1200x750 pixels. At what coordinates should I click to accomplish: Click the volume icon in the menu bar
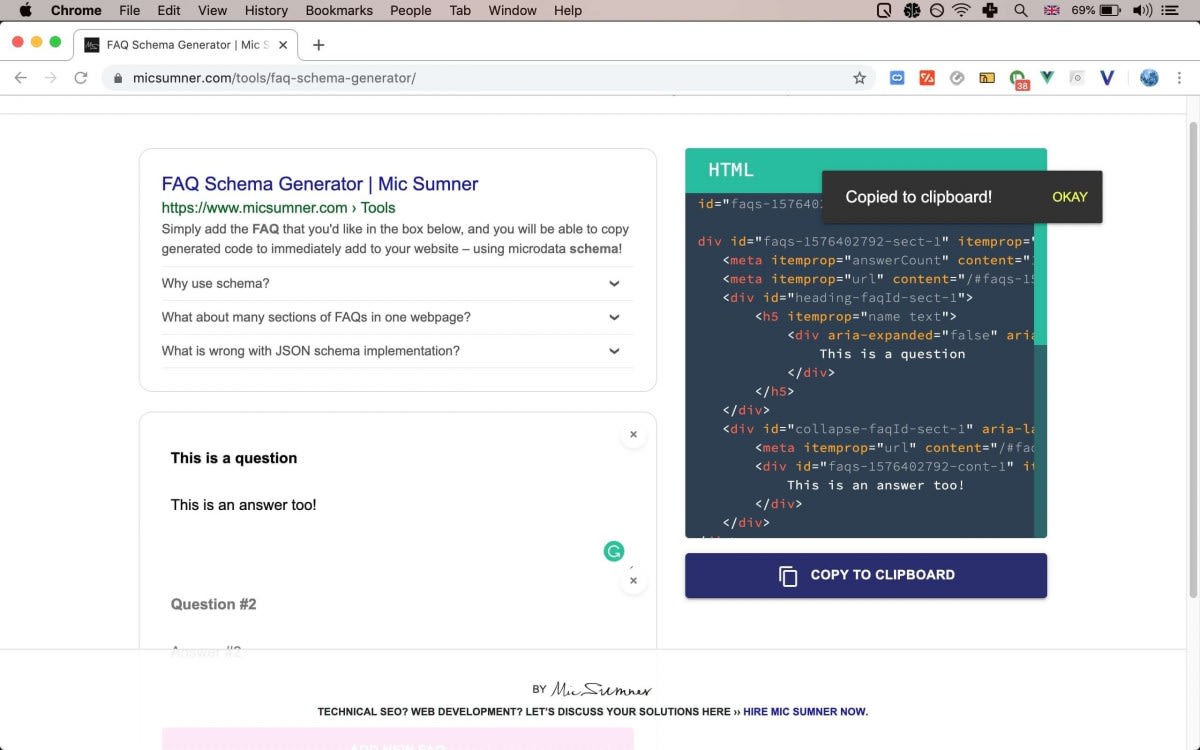coord(1142,10)
